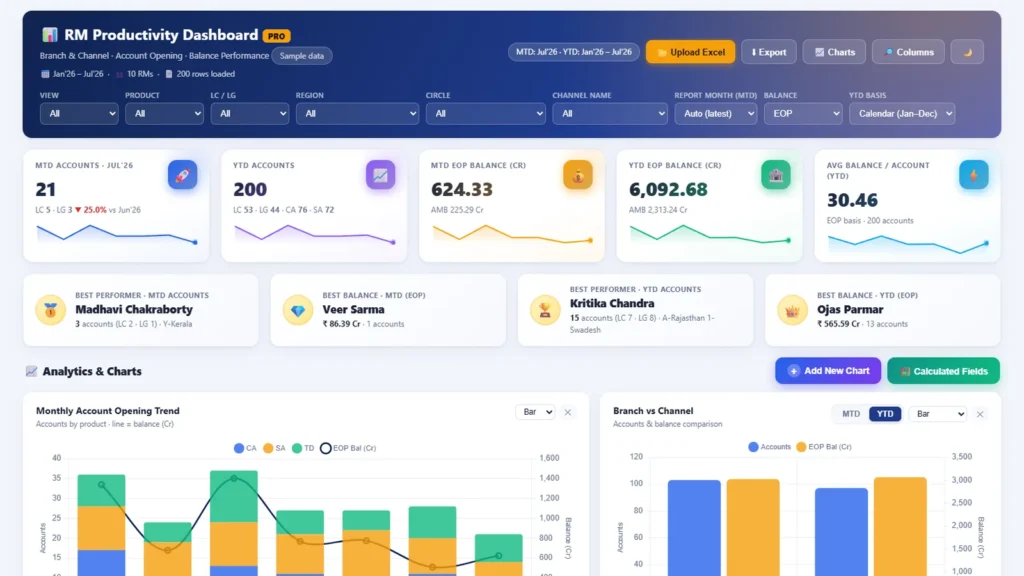Image resolution: width=1024 pixels, height=576 pixels.
Task: Open Calculated Fields
Action: (944, 371)
